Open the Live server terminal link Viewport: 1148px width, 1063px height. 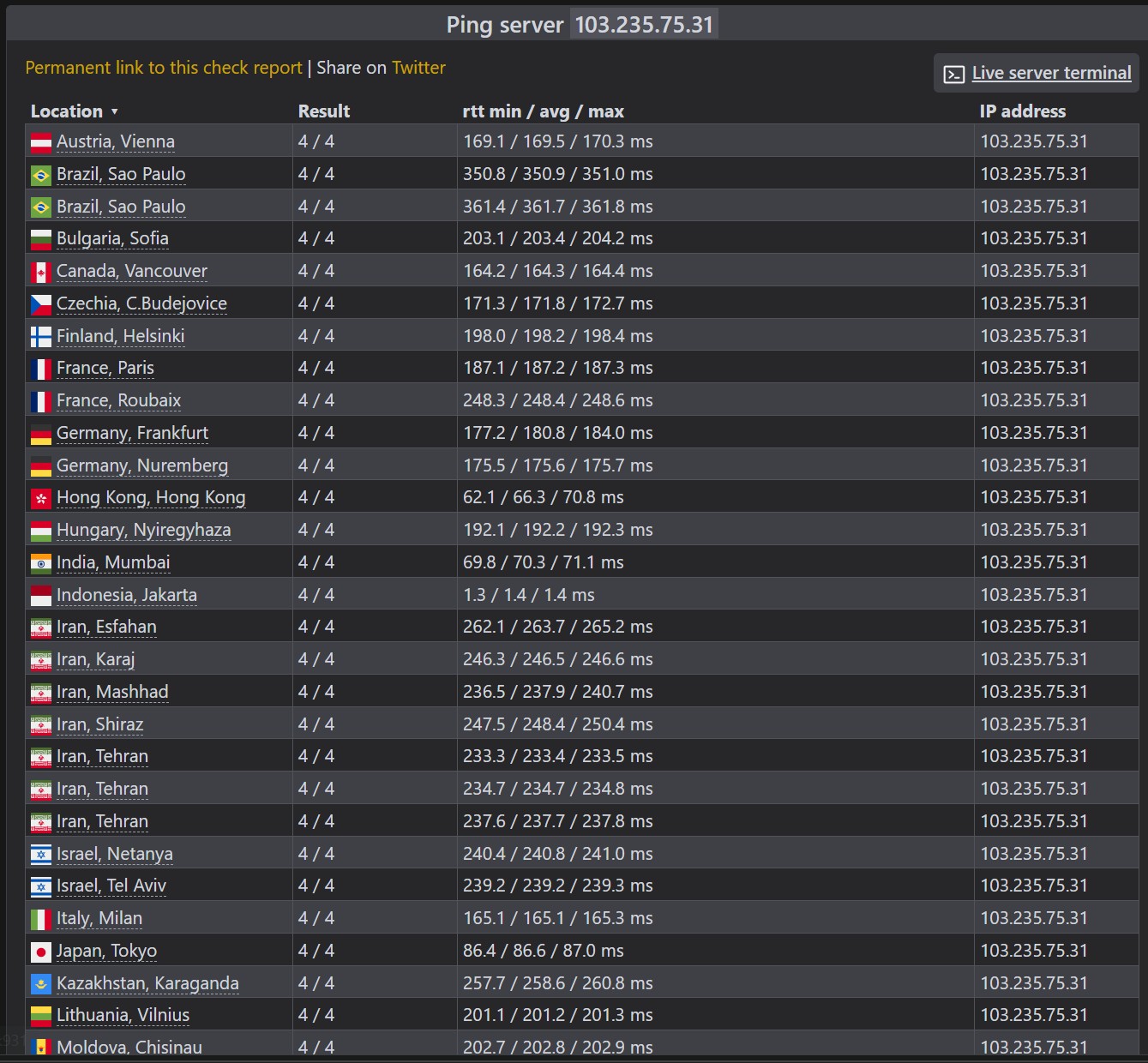click(1051, 73)
